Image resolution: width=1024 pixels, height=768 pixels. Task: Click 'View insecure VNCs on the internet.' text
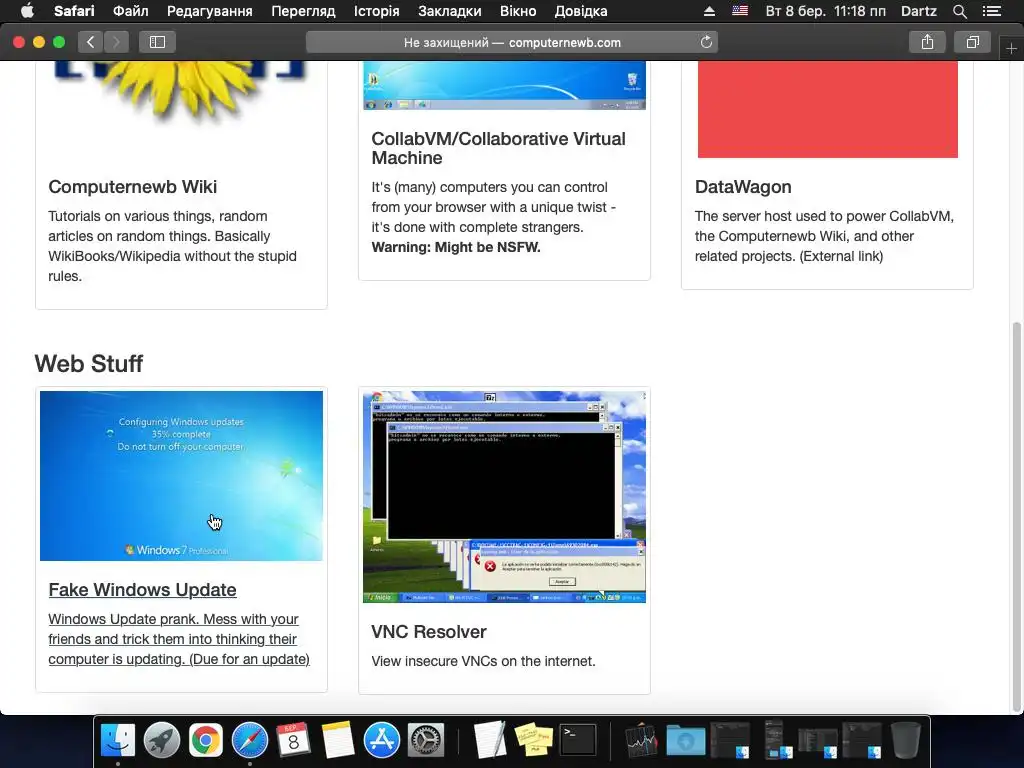pyautogui.click(x=483, y=662)
